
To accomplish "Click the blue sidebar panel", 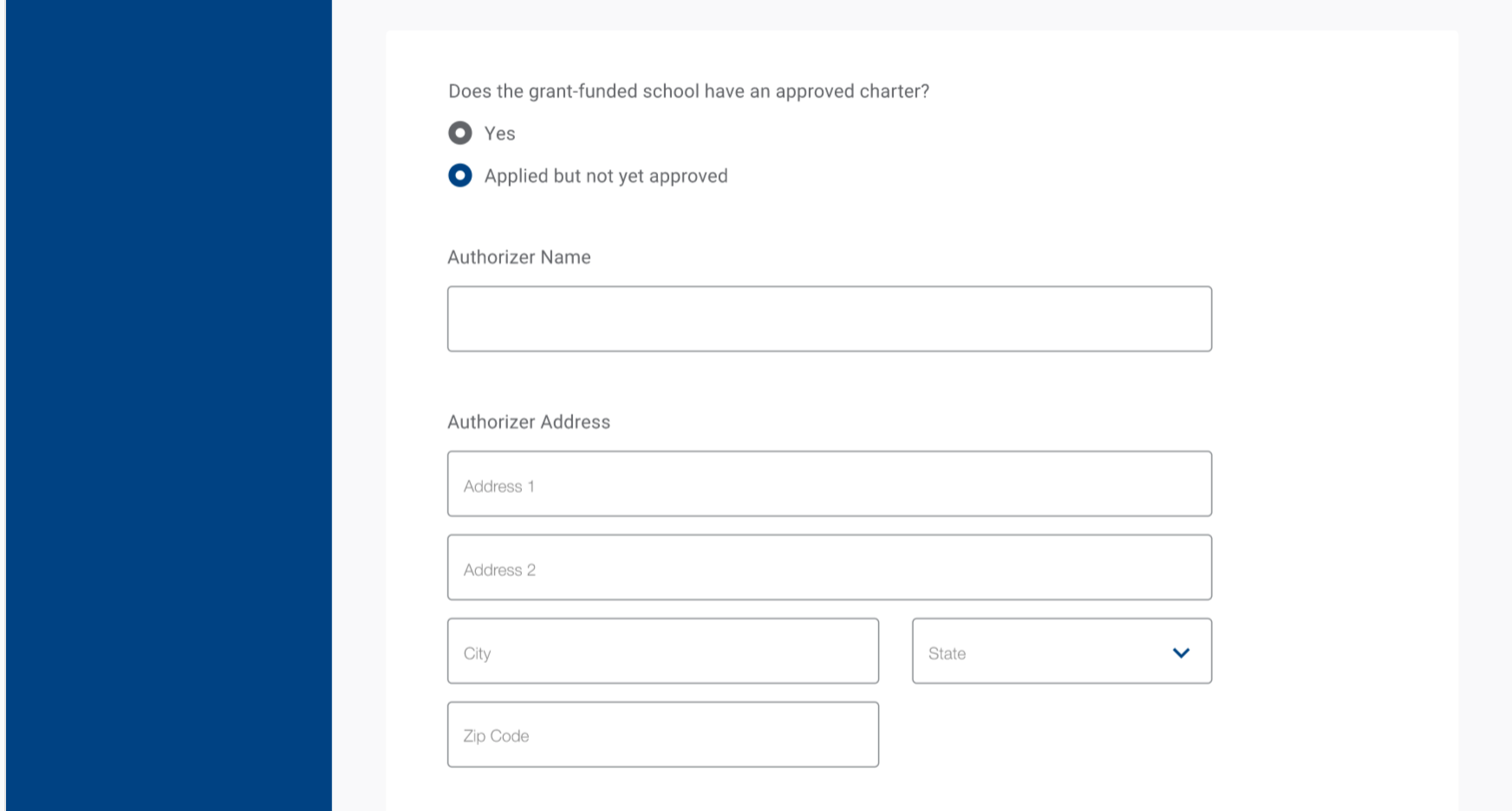I will pyautogui.click(x=169, y=405).
